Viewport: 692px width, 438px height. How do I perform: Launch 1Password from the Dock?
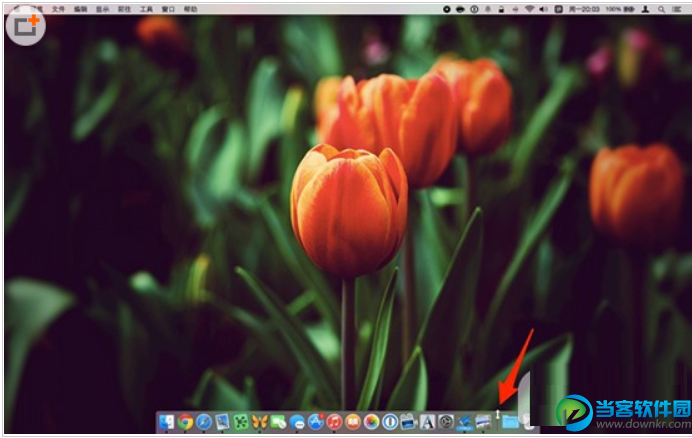[x=390, y=422]
